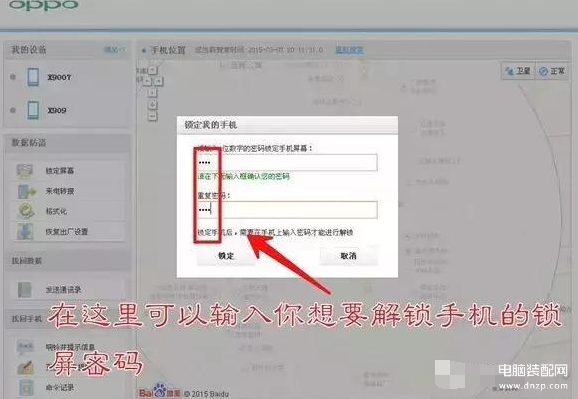Click the 找回数据 section header
Image resolution: width=578 pixels, height=399 pixels.
pyautogui.click(x=67, y=261)
